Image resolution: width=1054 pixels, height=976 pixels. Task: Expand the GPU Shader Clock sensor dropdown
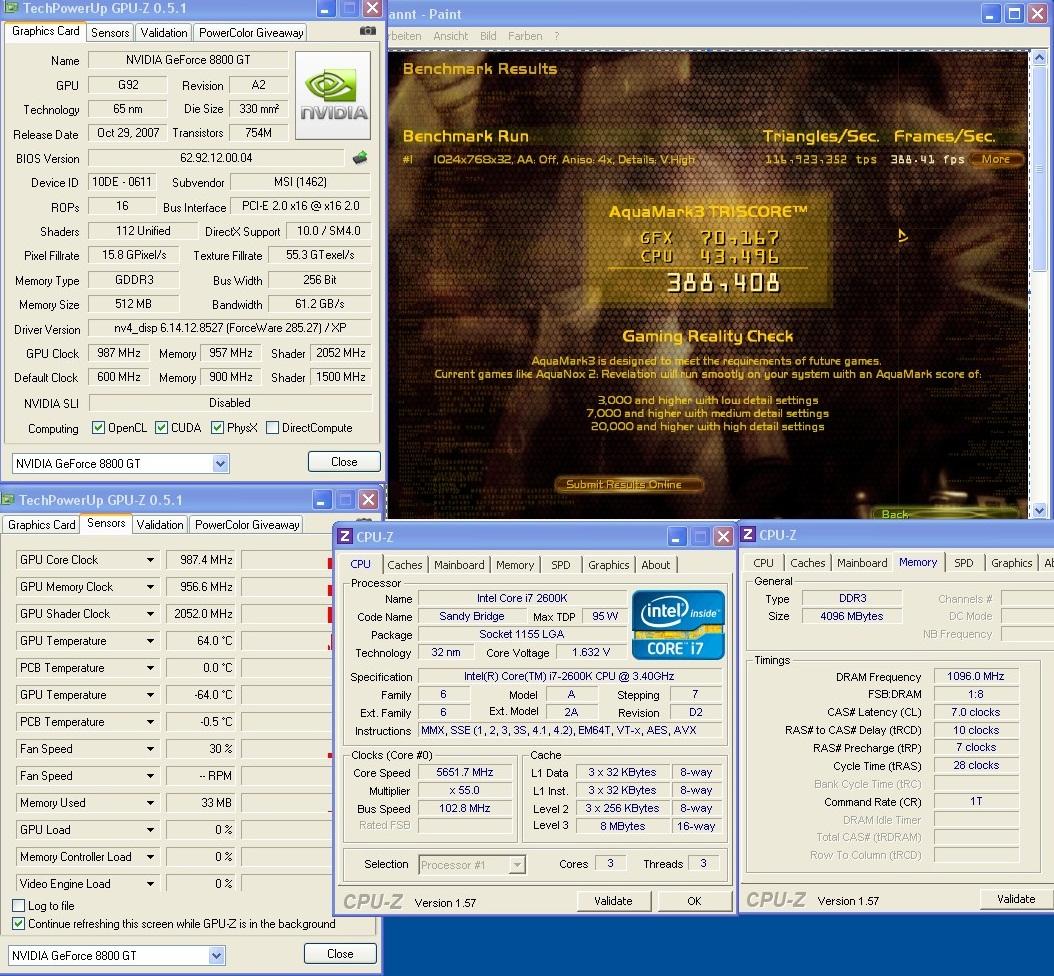click(150, 614)
